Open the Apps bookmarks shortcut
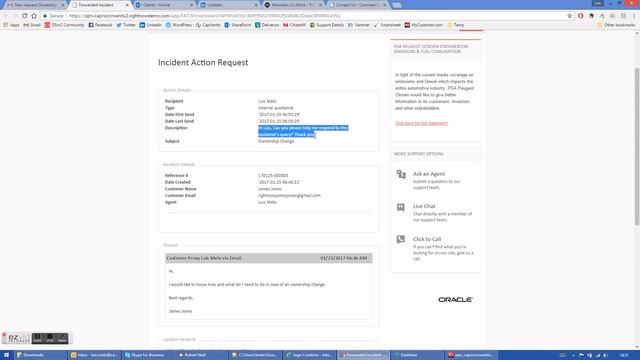The image size is (640, 360). click(11, 25)
